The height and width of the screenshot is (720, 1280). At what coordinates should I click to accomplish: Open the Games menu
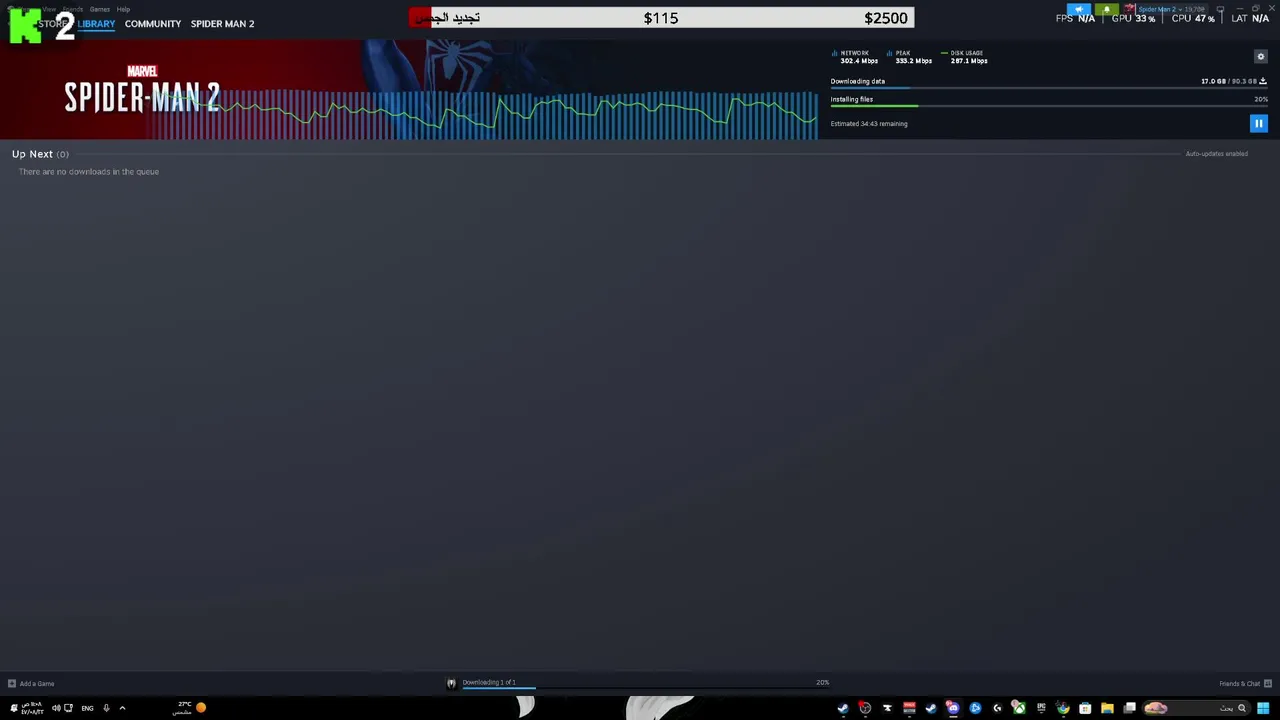99,9
